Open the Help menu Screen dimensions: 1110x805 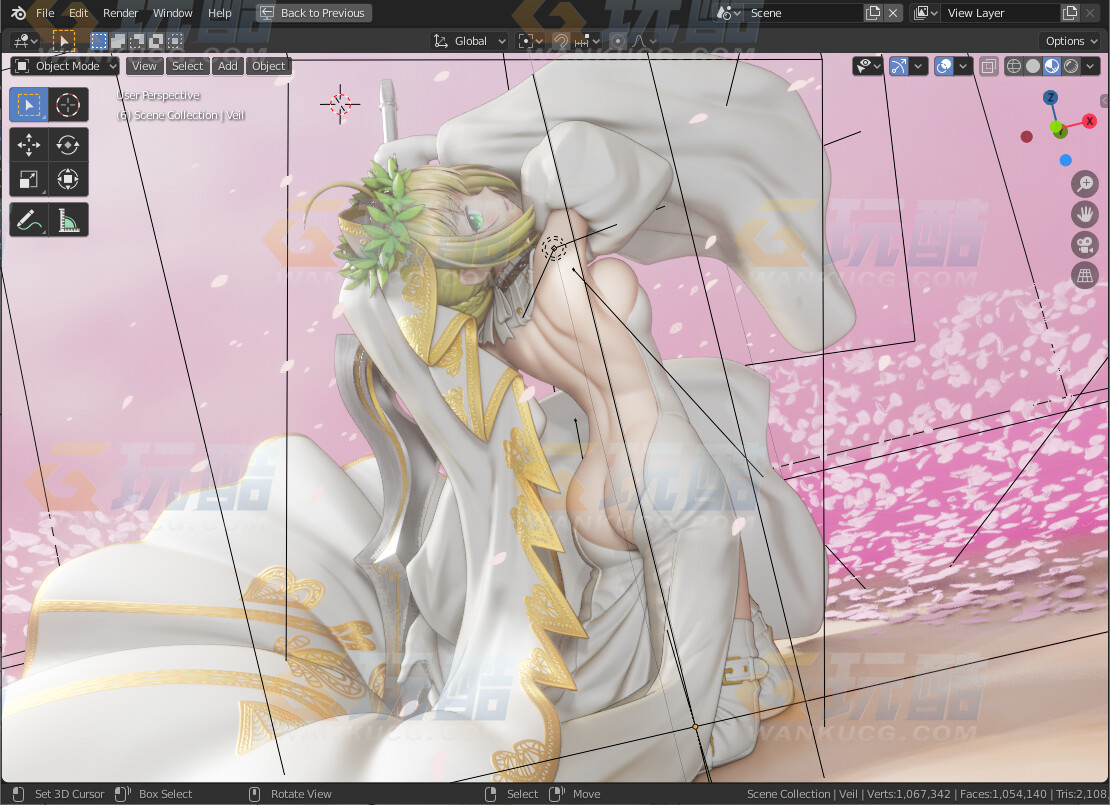(x=219, y=13)
